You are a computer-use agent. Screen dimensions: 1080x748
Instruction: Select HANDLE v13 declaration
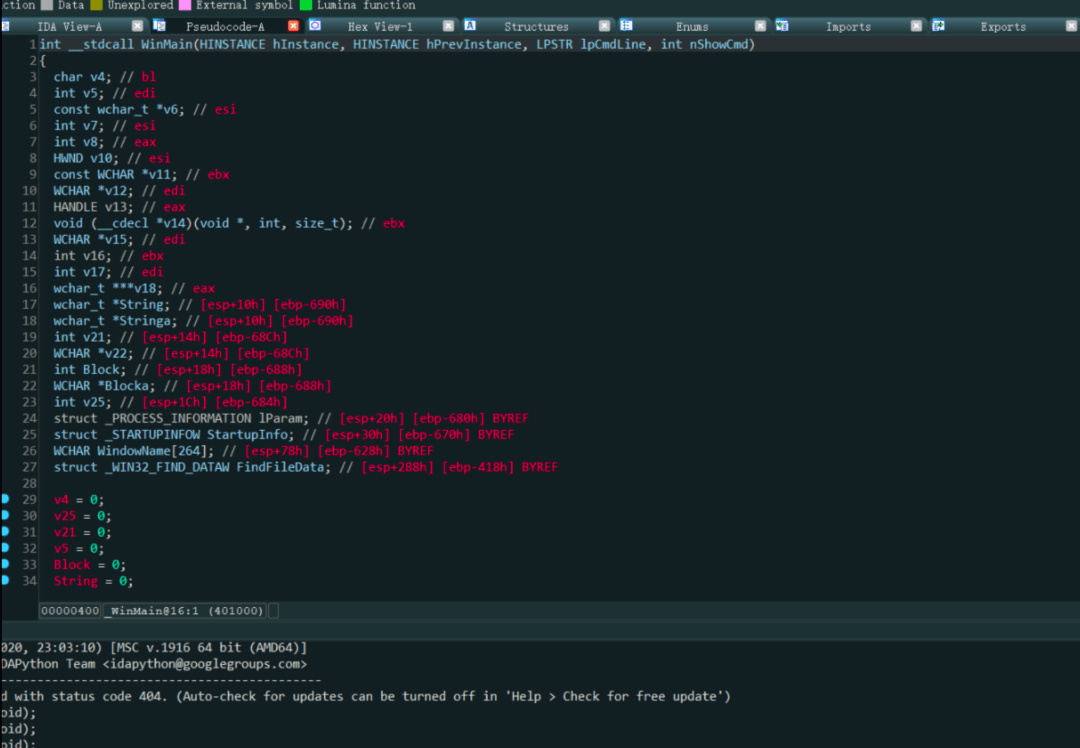click(x=93, y=207)
